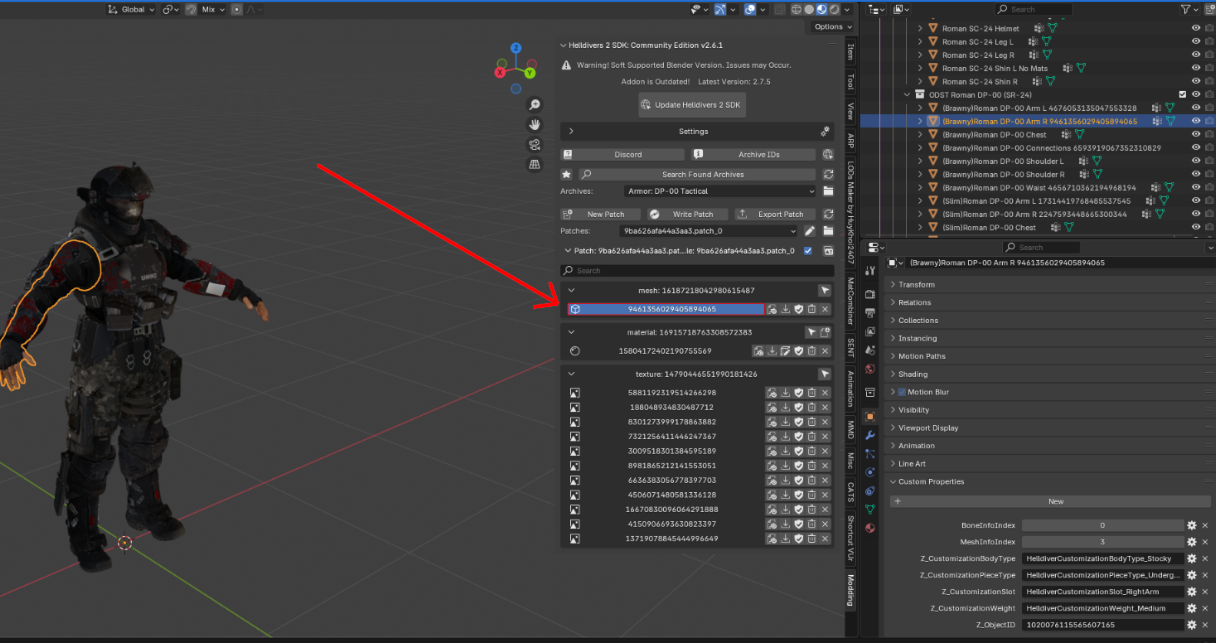The image size is (1216, 643).
Task: Click the Archive IDs button
Action: pyautogui.click(x=754, y=154)
